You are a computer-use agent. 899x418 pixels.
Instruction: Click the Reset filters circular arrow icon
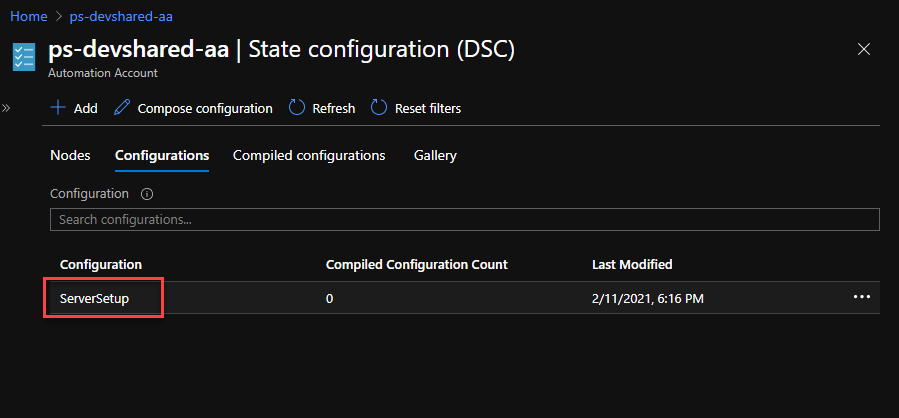tap(379, 108)
